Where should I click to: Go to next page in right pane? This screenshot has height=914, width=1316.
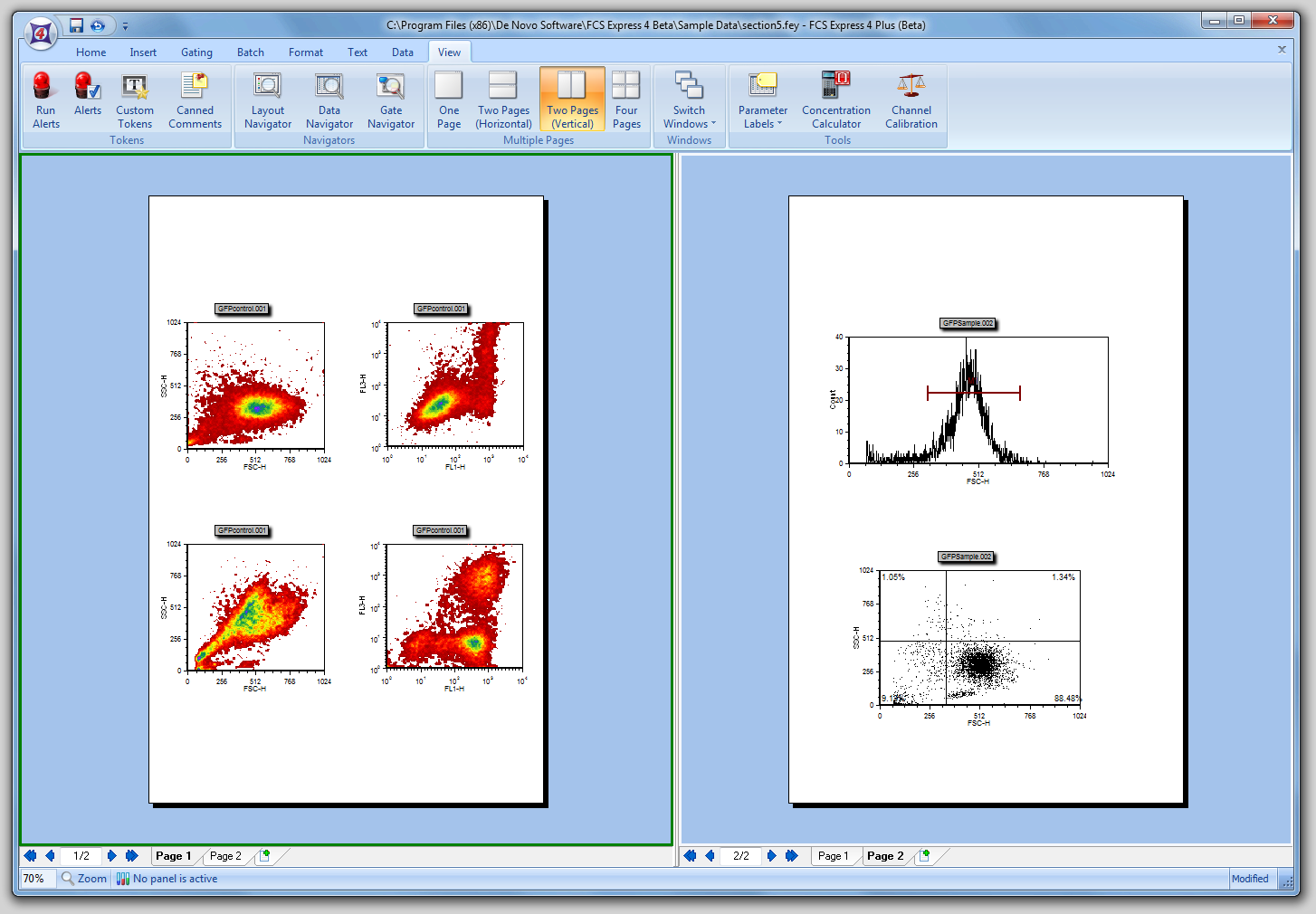coord(771,855)
